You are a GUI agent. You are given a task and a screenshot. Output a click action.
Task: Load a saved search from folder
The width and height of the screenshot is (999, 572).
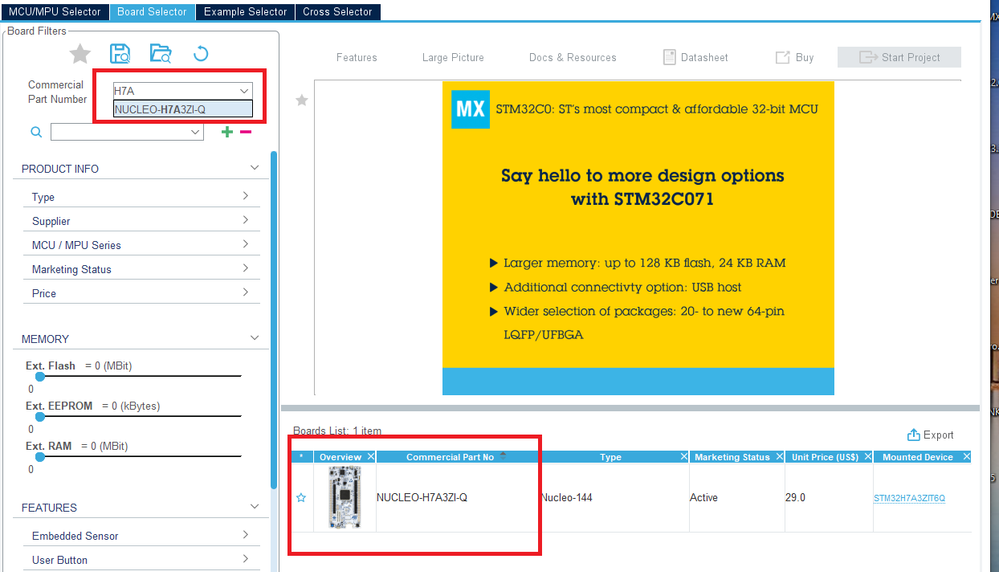pos(161,54)
